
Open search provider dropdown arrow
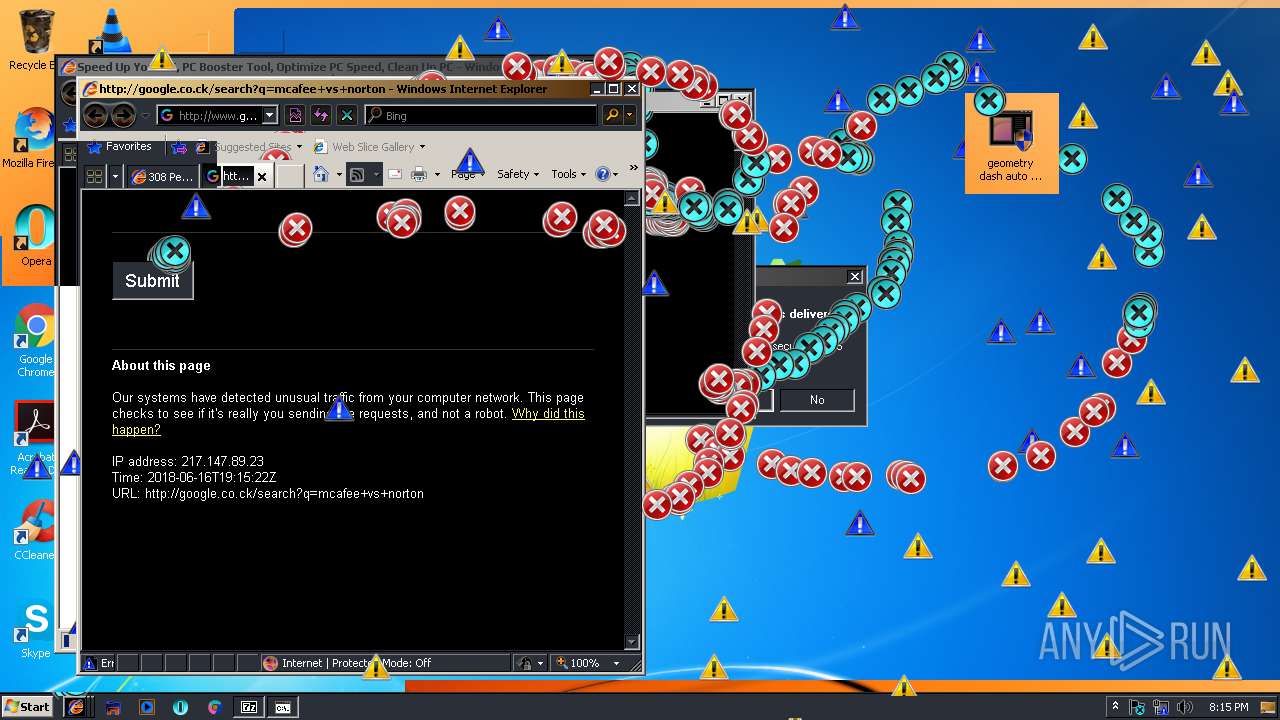point(629,116)
